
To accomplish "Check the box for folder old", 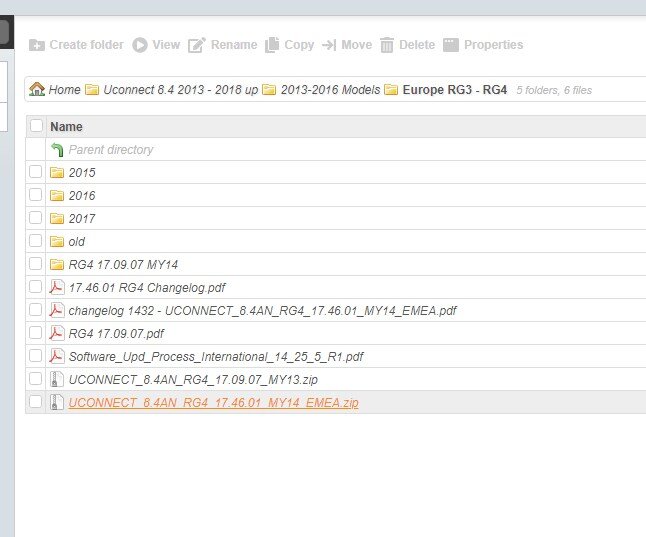I will (35, 241).
